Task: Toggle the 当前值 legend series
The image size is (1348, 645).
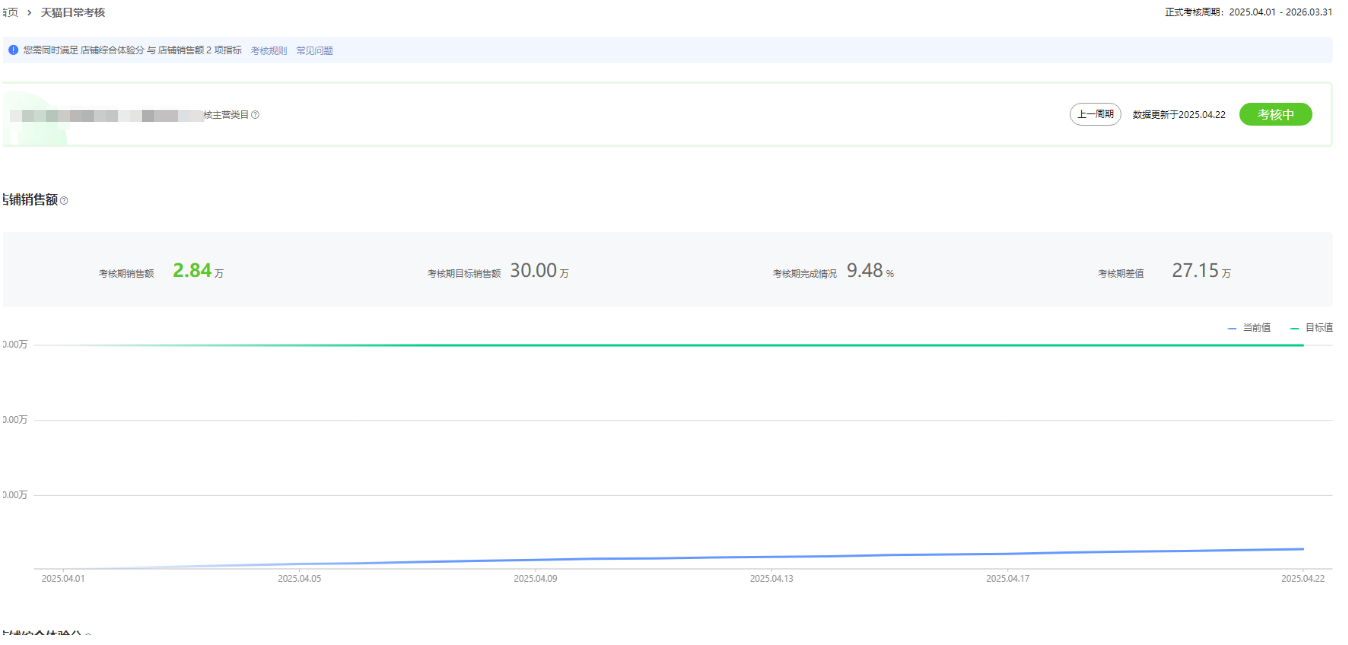Action: [1249, 328]
